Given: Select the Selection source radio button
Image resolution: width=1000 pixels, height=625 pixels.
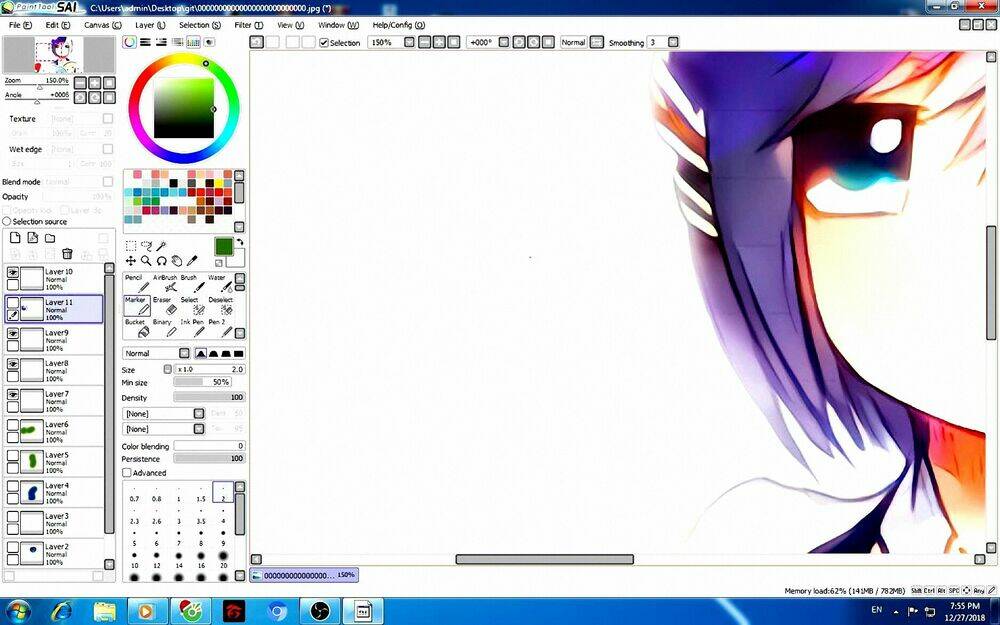Looking at the screenshot, I should point(7,222).
